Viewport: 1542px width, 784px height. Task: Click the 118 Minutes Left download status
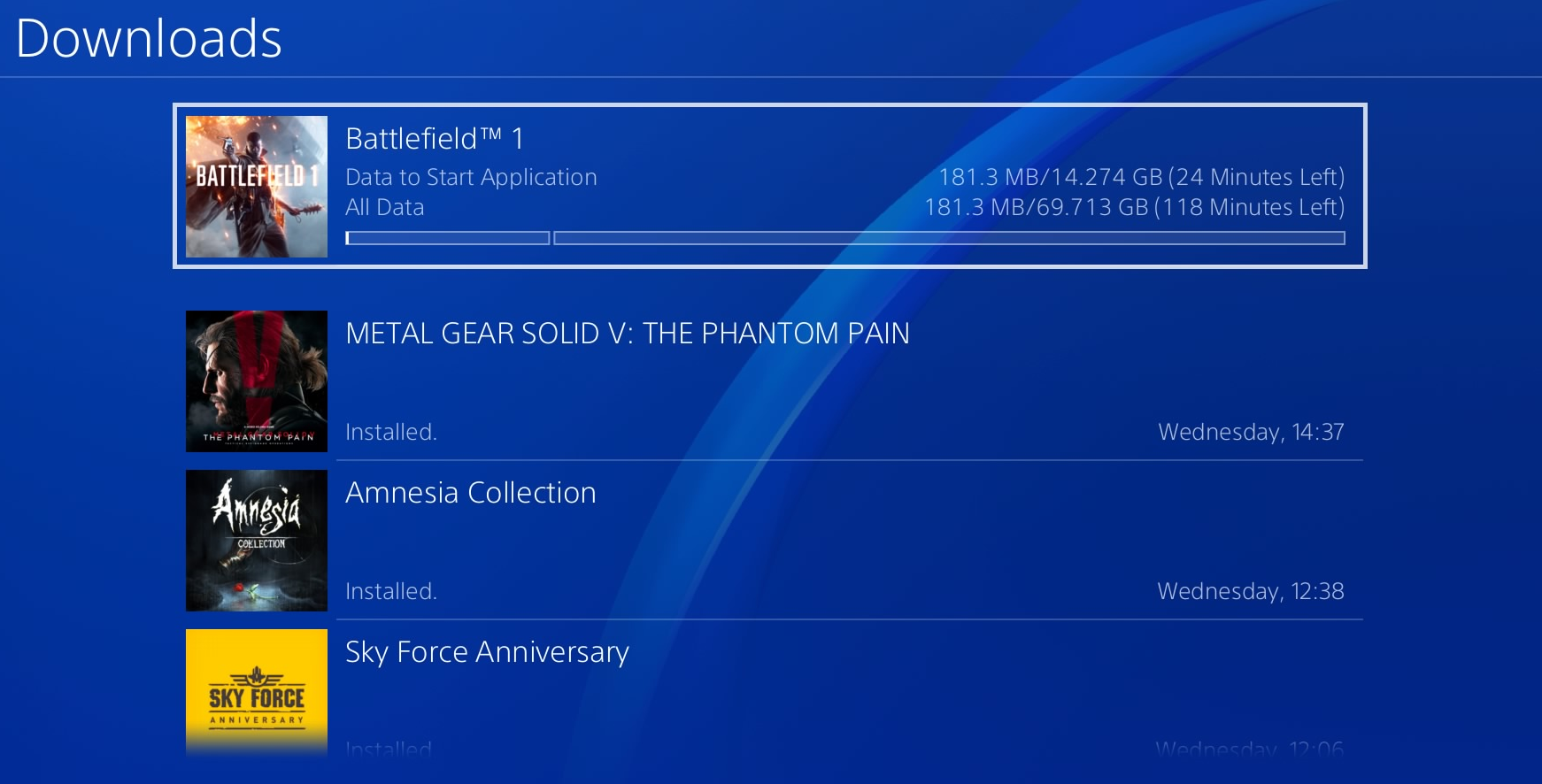click(1134, 208)
